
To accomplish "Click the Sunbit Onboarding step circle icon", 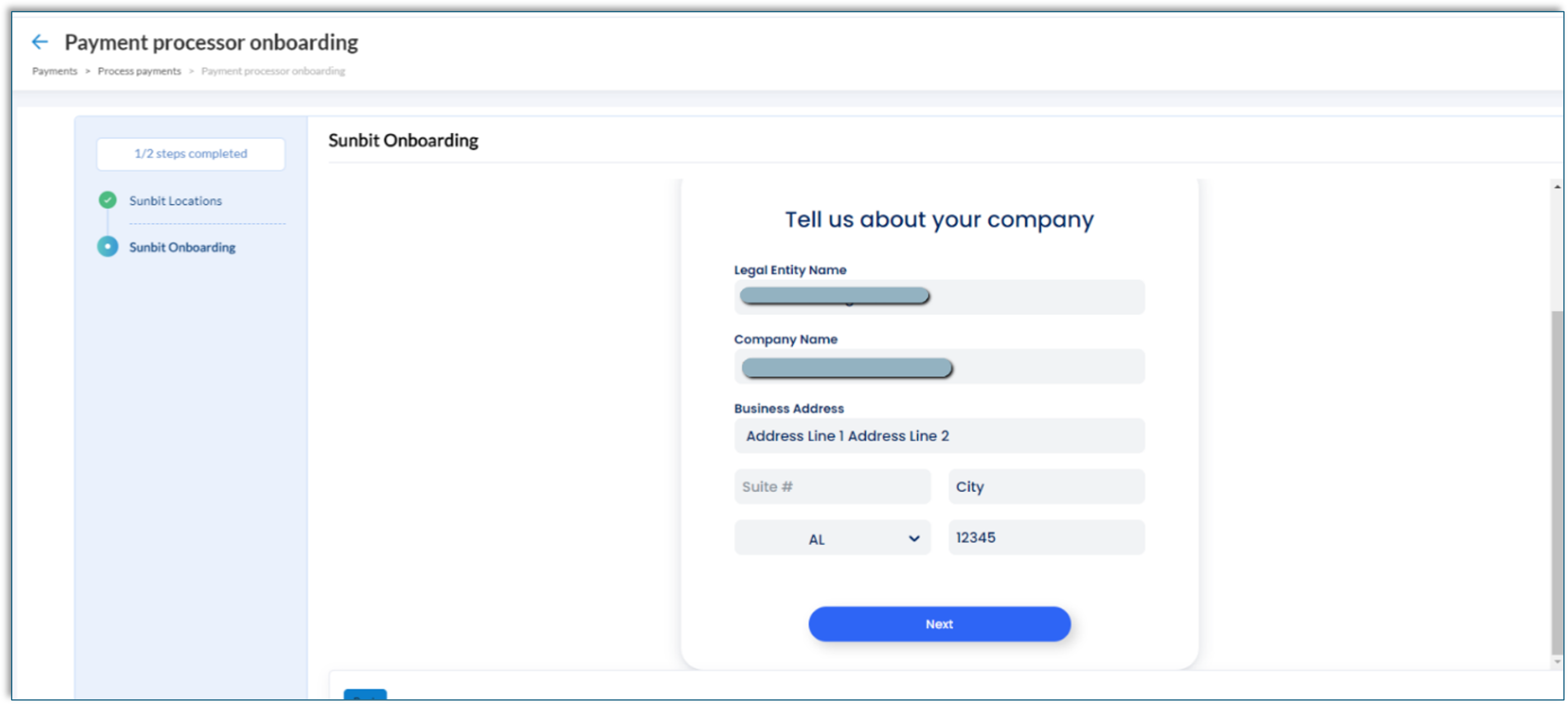I will [107, 247].
